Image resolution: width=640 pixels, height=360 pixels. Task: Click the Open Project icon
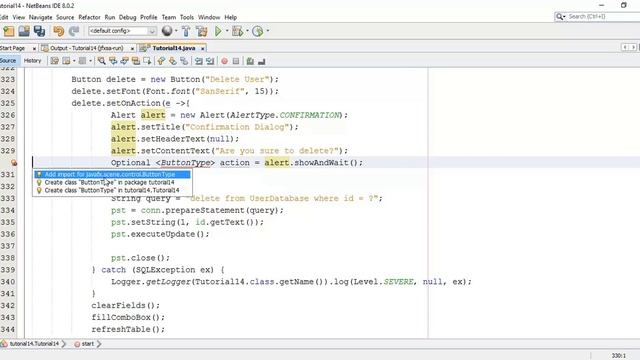pos(24,31)
